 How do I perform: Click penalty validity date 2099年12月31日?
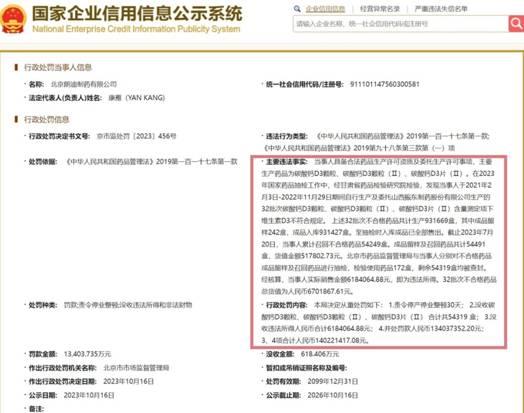[x=333, y=381]
